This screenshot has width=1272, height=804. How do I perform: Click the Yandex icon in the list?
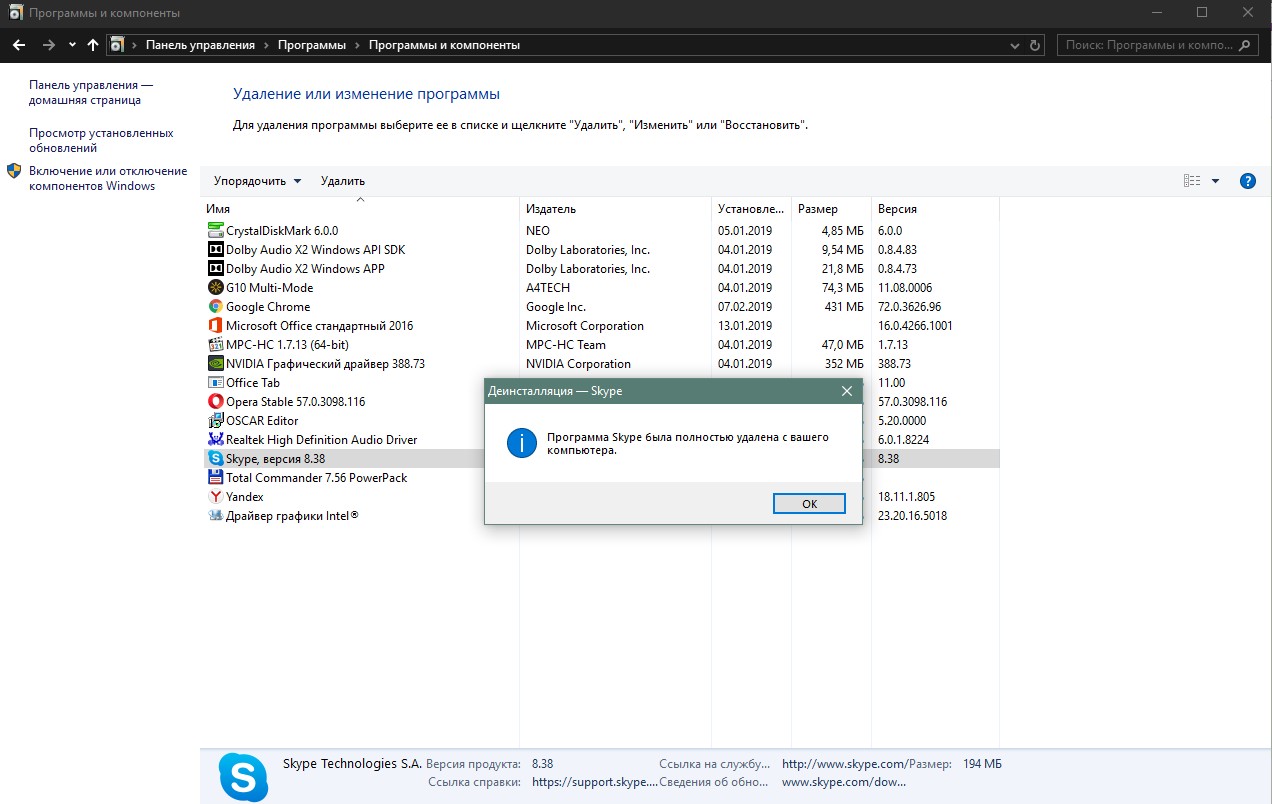(x=215, y=497)
